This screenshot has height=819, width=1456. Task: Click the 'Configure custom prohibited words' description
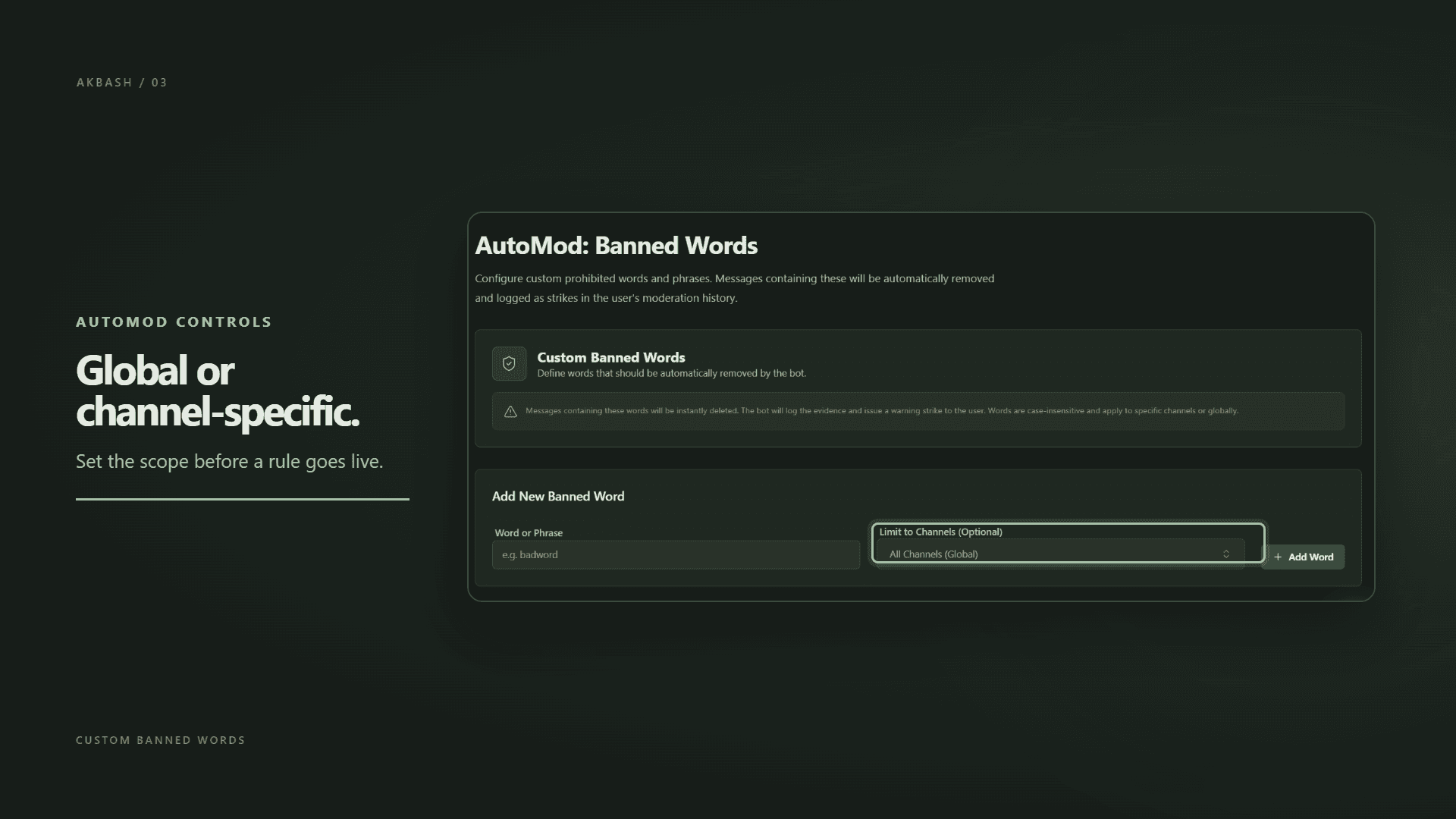pos(735,288)
